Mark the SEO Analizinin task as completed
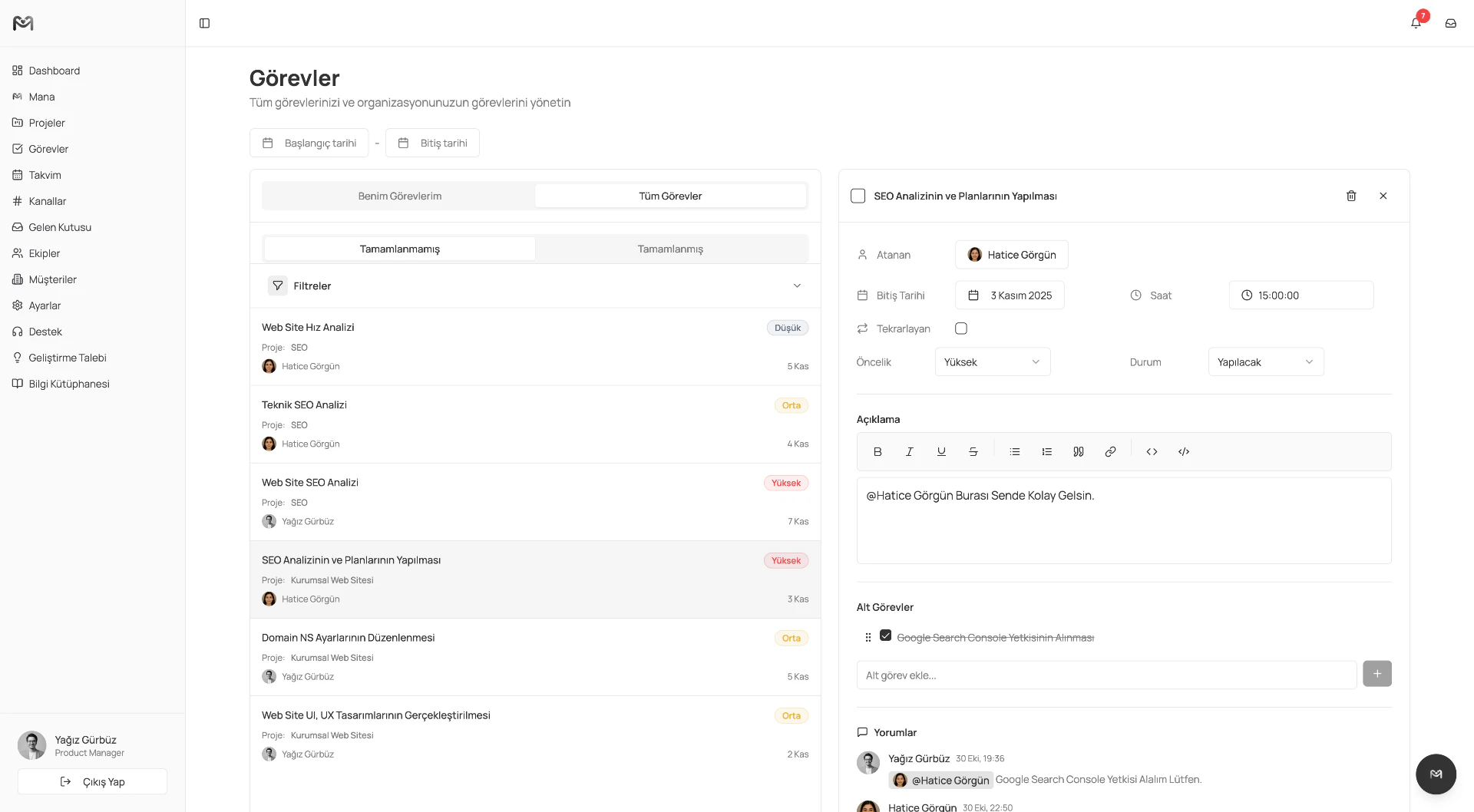Viewport: 1474px width, 812px height. (x=858, y=196)
